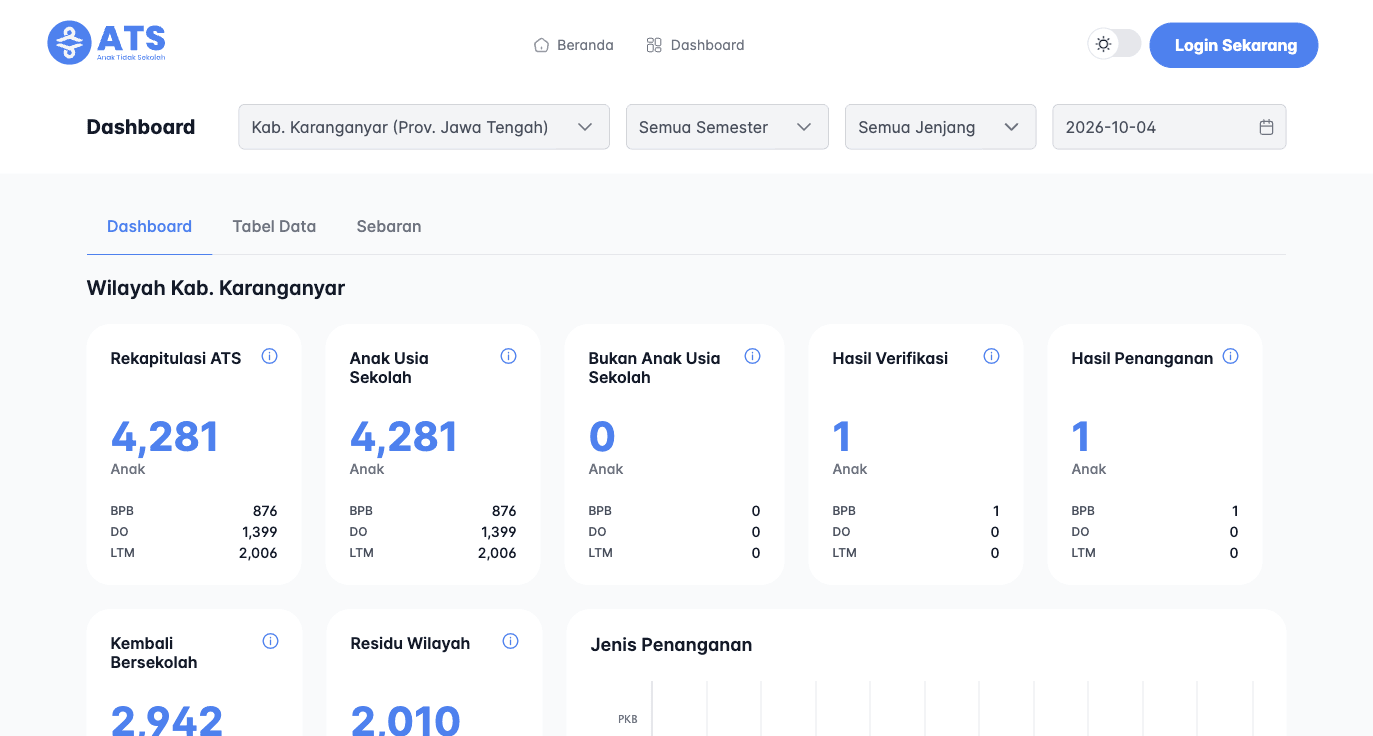This screenshot has height=736, width=1373.
Task: Show info for Bukan Anak Usia Sekolah
Action: pos(753,356)
